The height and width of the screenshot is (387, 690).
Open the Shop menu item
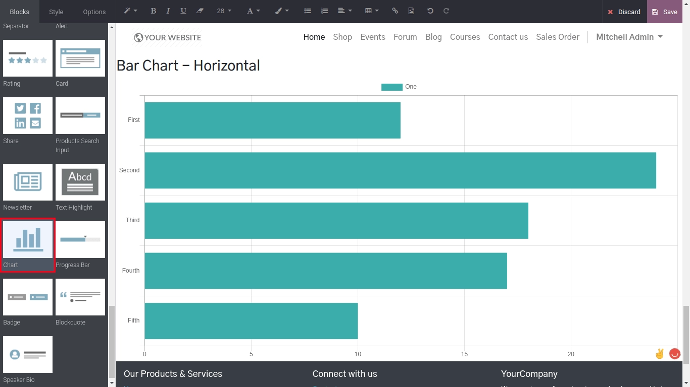pos(342,37)
